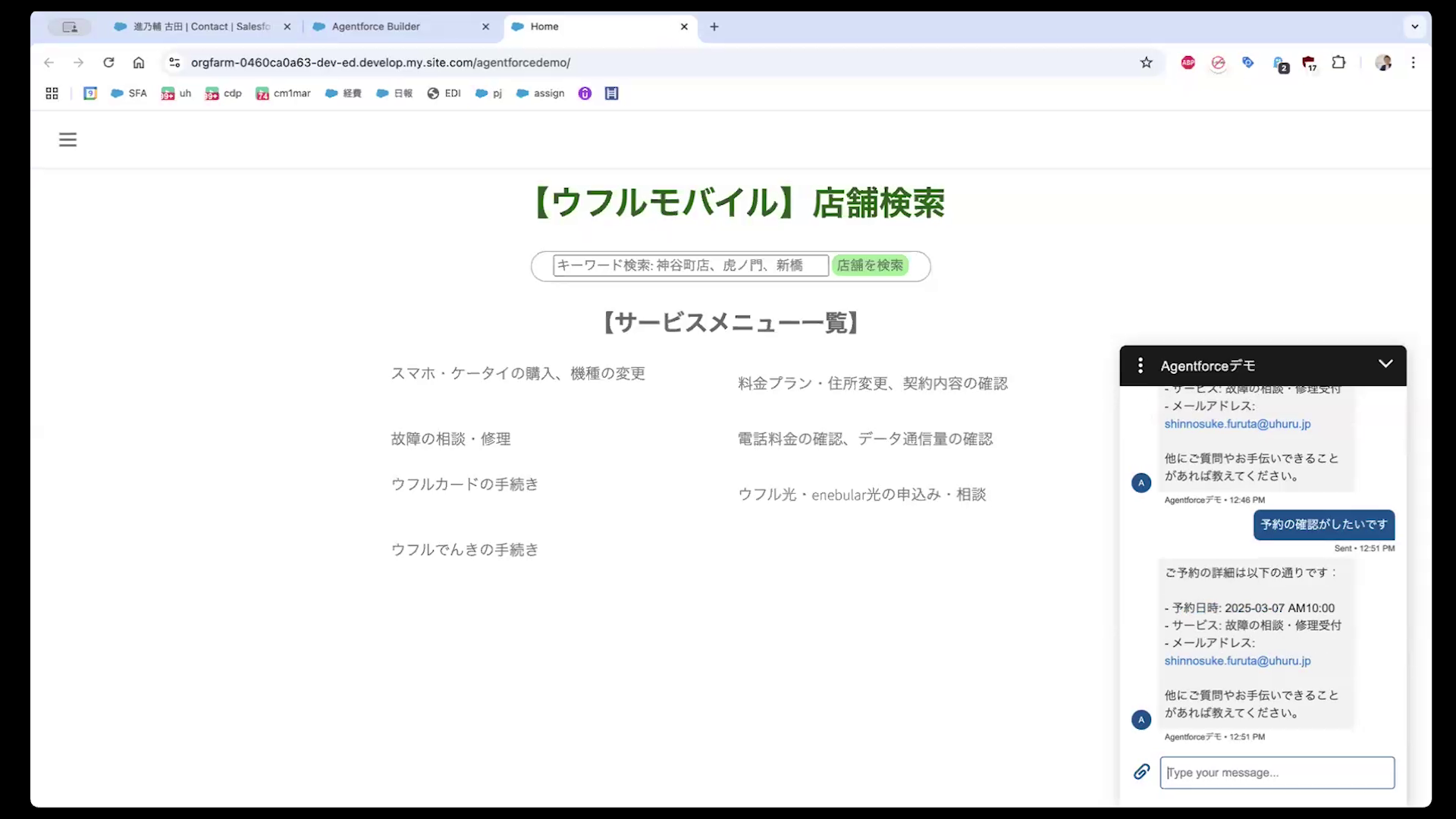Click the chat message input box

coord(1277,773)
